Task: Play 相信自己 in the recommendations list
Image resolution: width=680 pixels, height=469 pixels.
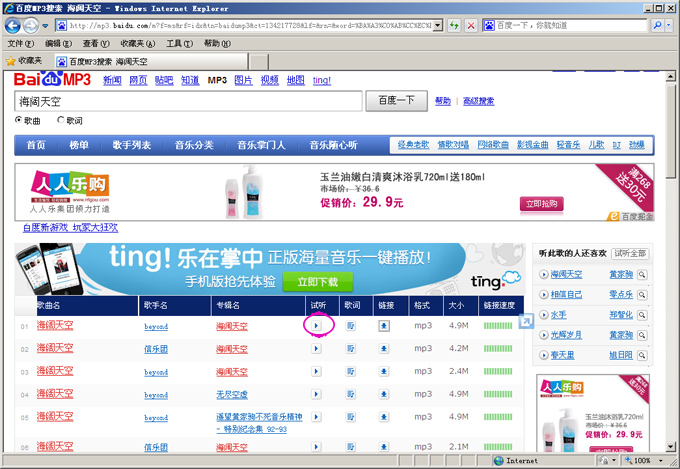Action: point(543,295)
